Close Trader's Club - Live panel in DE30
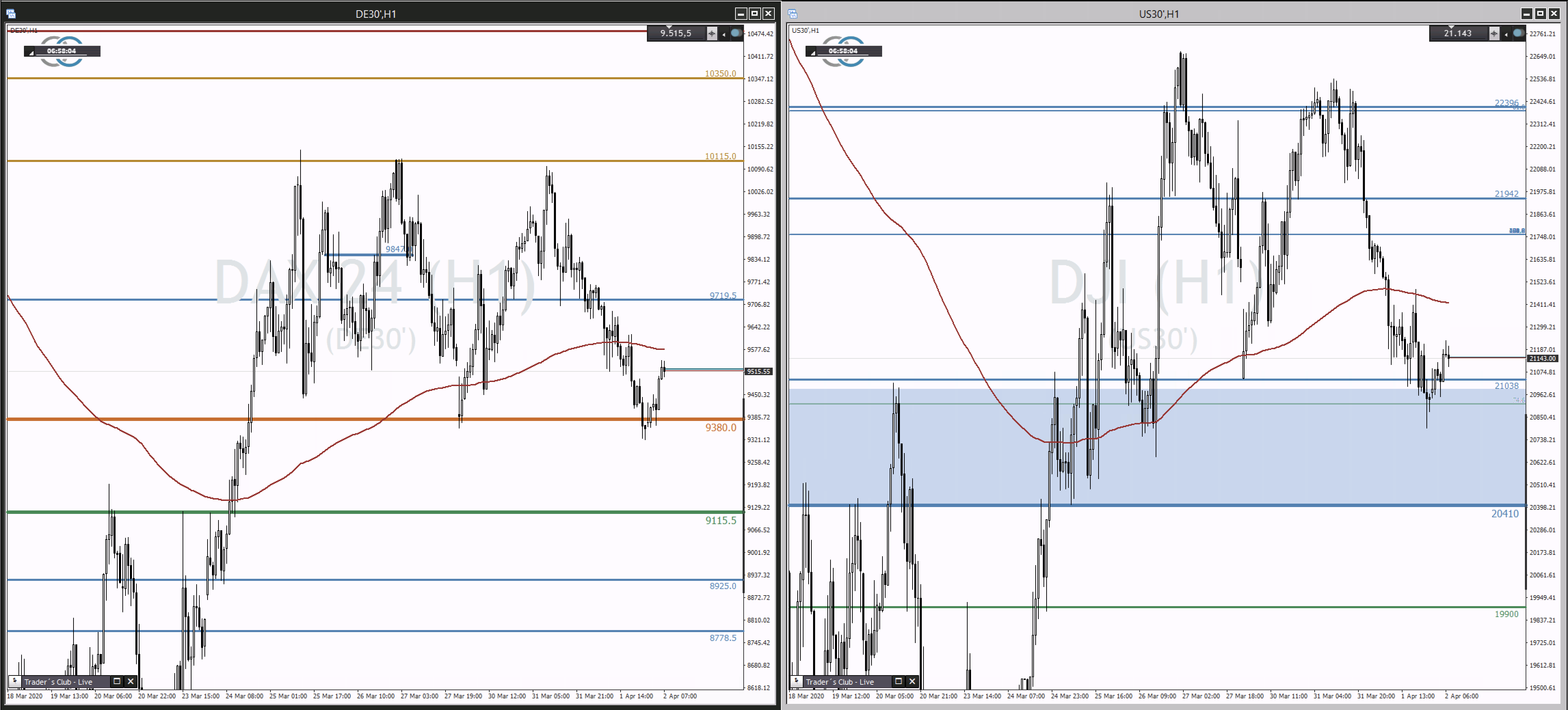The image size is (1568, 710). [x=130, y=681]
